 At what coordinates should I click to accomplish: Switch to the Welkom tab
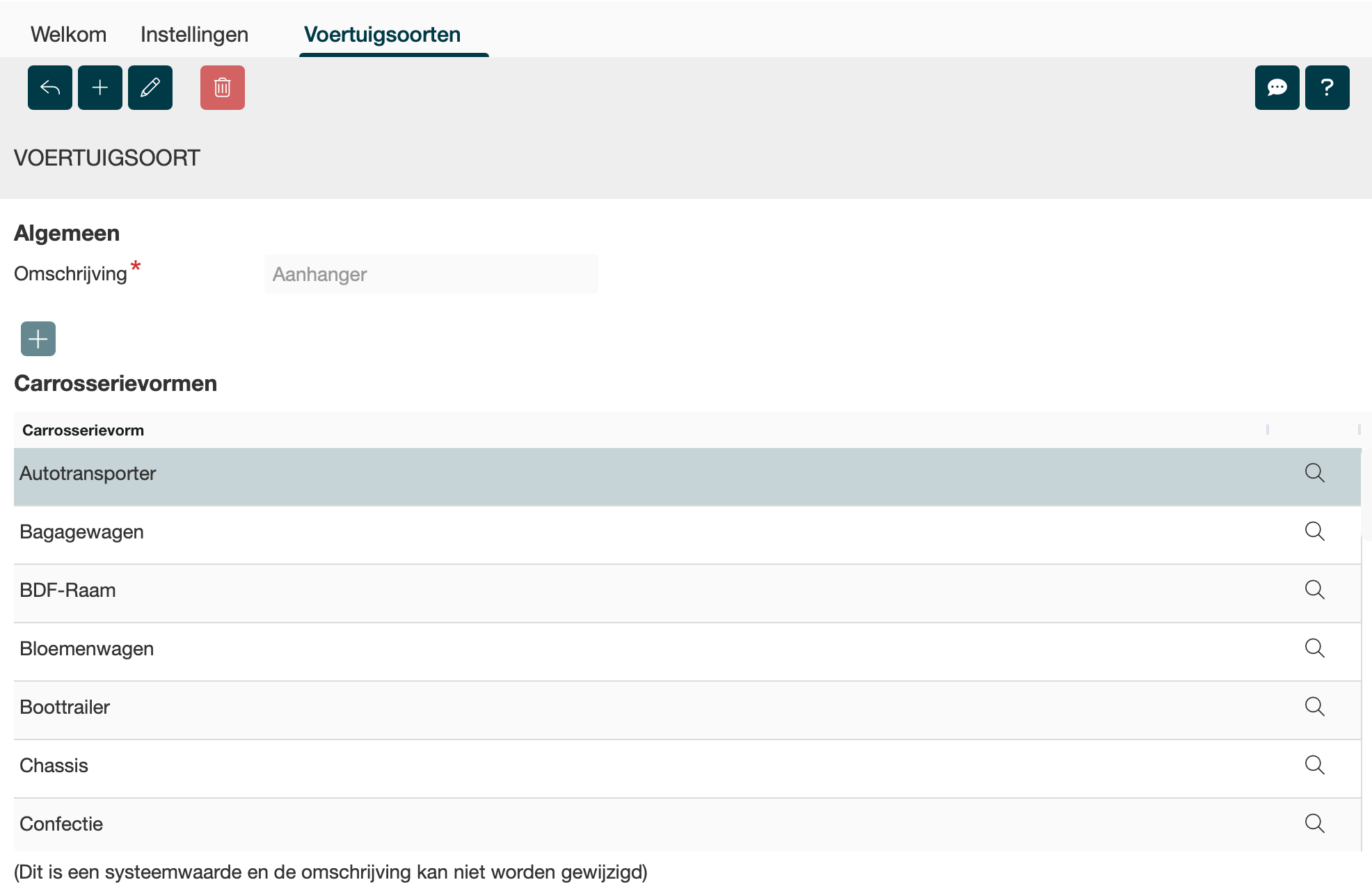pos(68,34)
